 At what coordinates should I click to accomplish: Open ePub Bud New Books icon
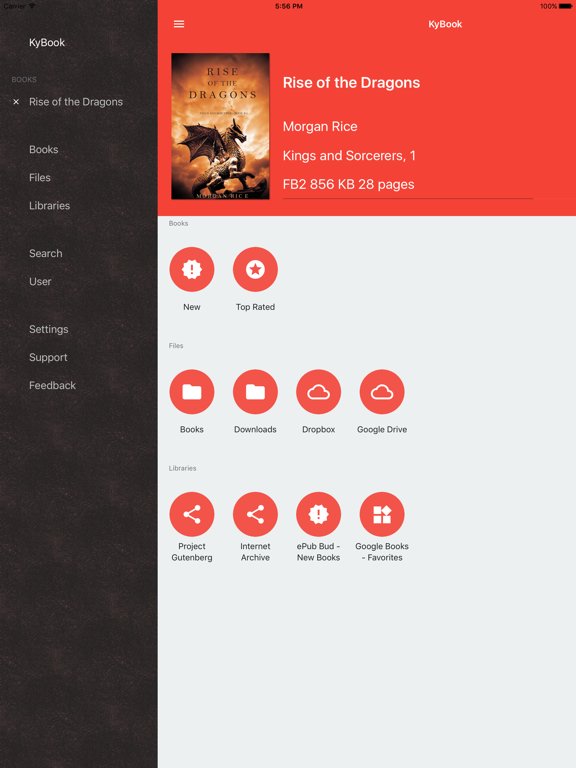[318, 514]
